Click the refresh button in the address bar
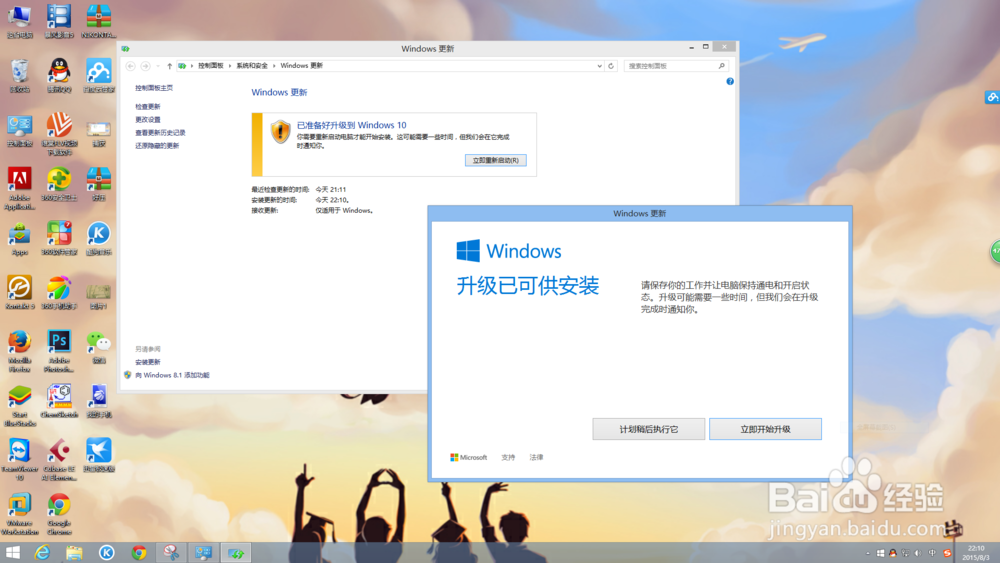 (x=611, y=66)
